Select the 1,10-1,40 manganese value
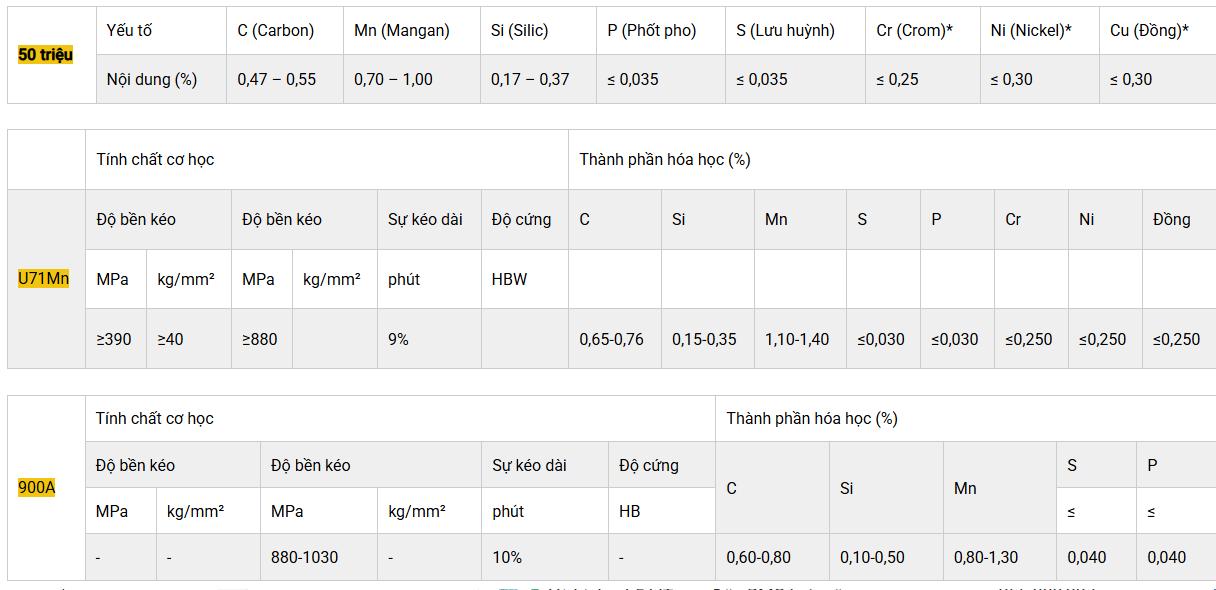 (797, 339)
